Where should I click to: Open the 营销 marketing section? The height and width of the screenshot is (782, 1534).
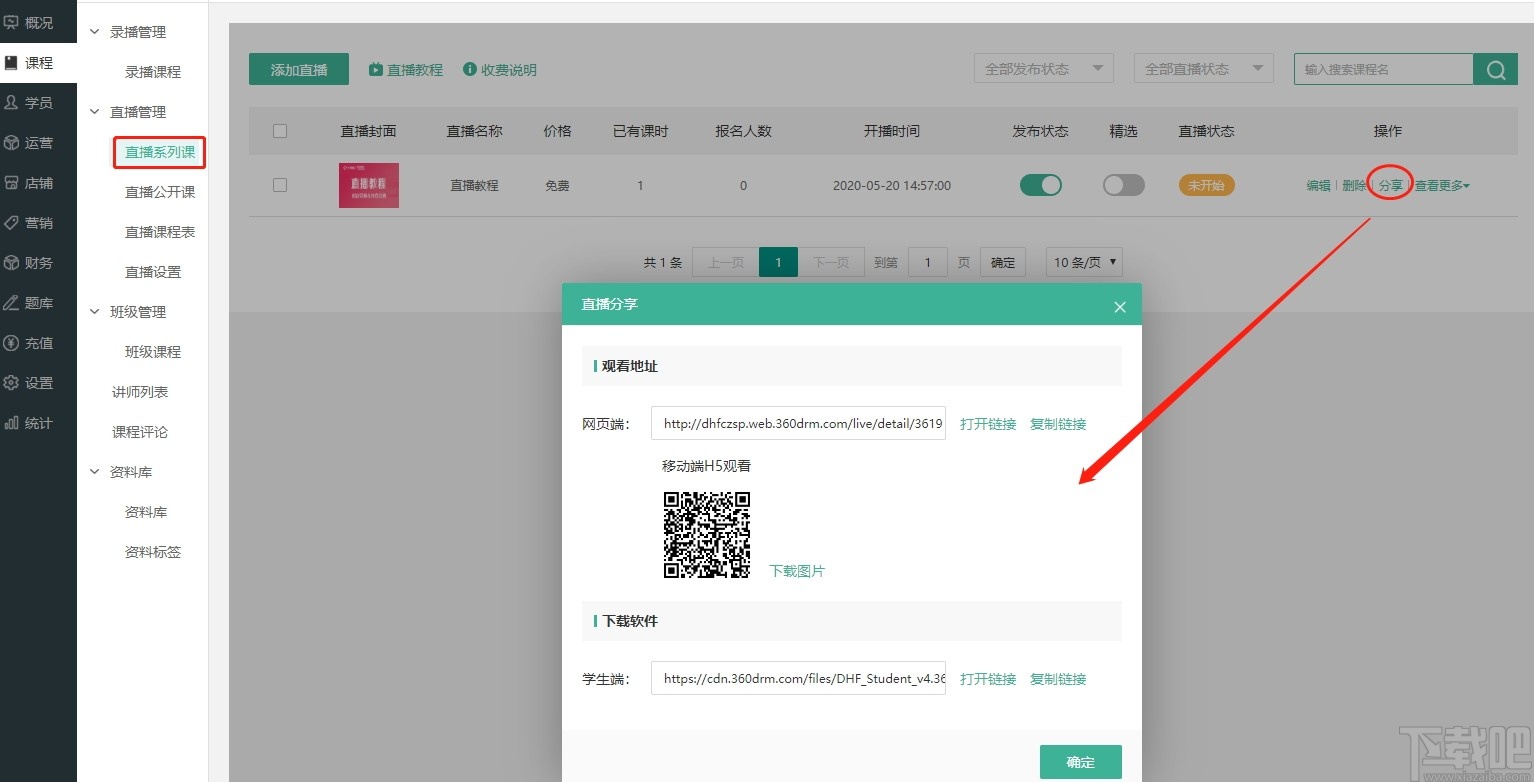coord(37,222)
